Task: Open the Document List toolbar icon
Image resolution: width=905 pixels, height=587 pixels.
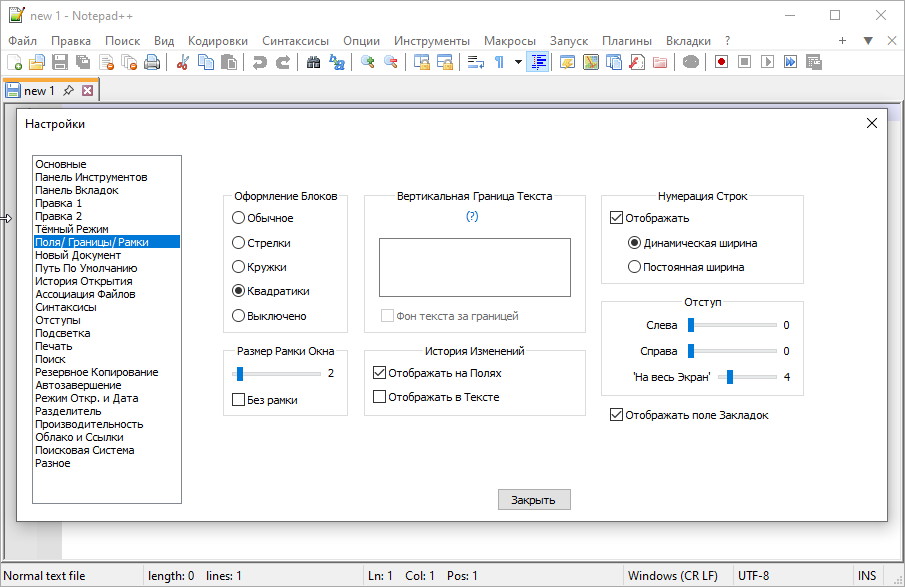Action: click(x=614, y=62)
